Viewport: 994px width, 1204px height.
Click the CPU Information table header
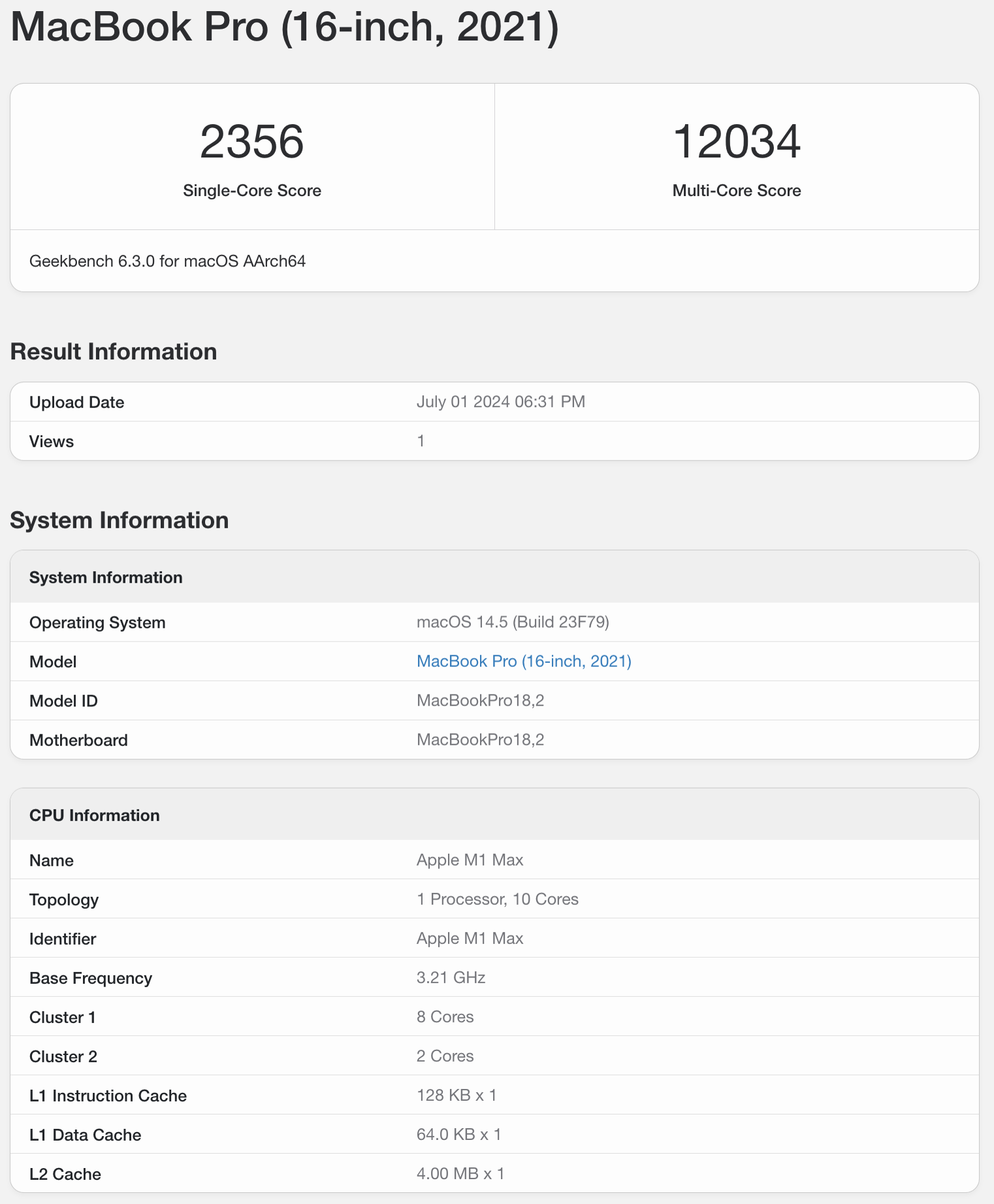click(x=95, y=815)
